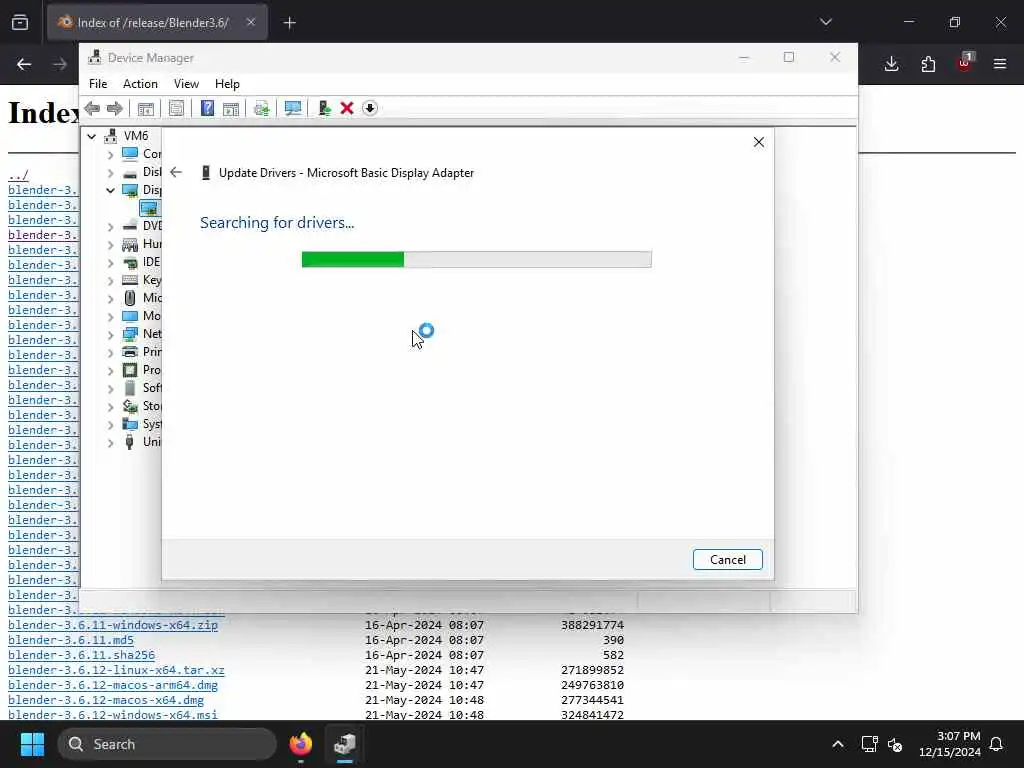This screenshot has height=768, width=1024.
Task: Click the processor category icon in tree
Action: [x=130, y=370]
